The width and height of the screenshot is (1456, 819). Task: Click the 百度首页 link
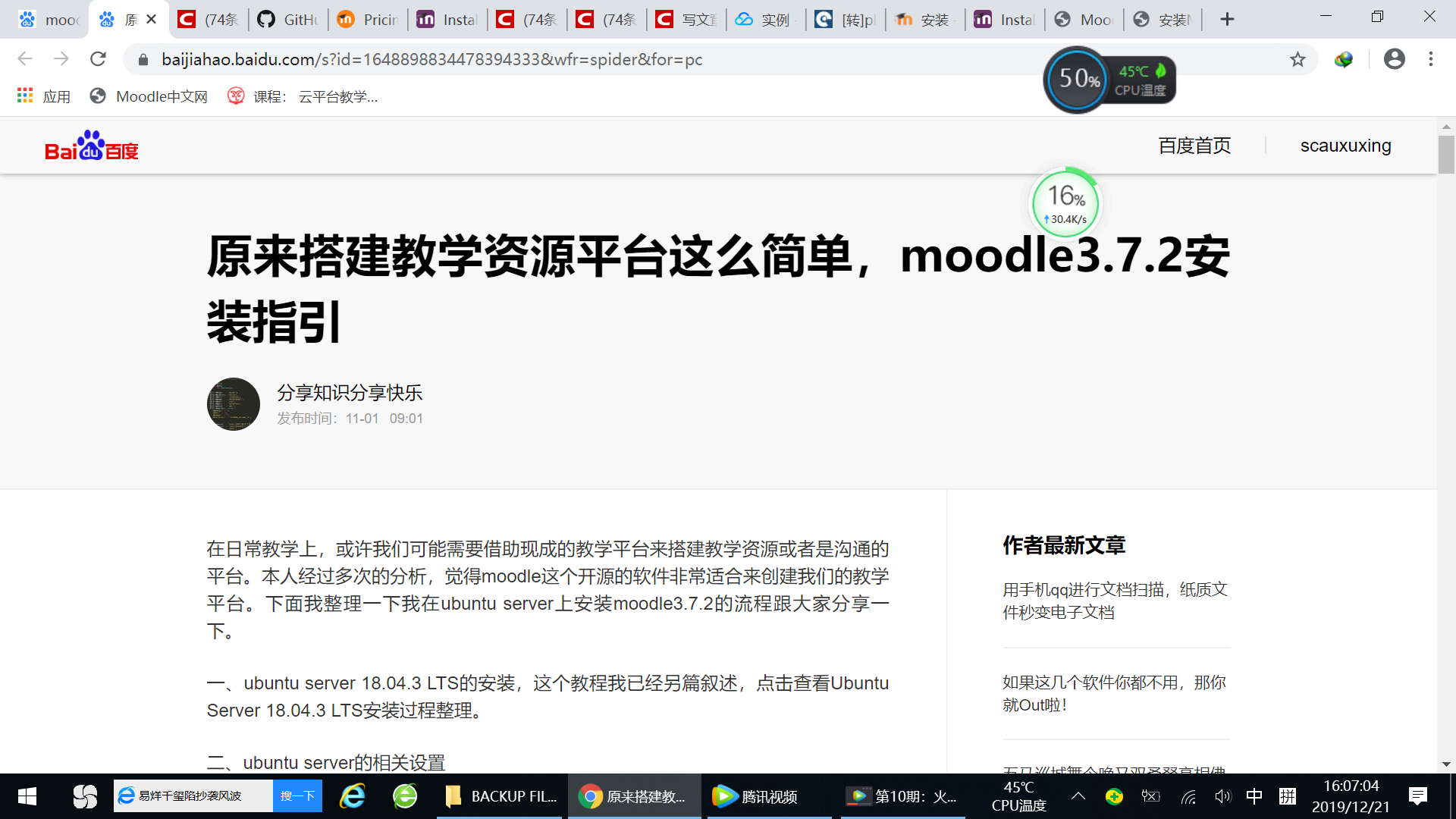point(1193,145)
